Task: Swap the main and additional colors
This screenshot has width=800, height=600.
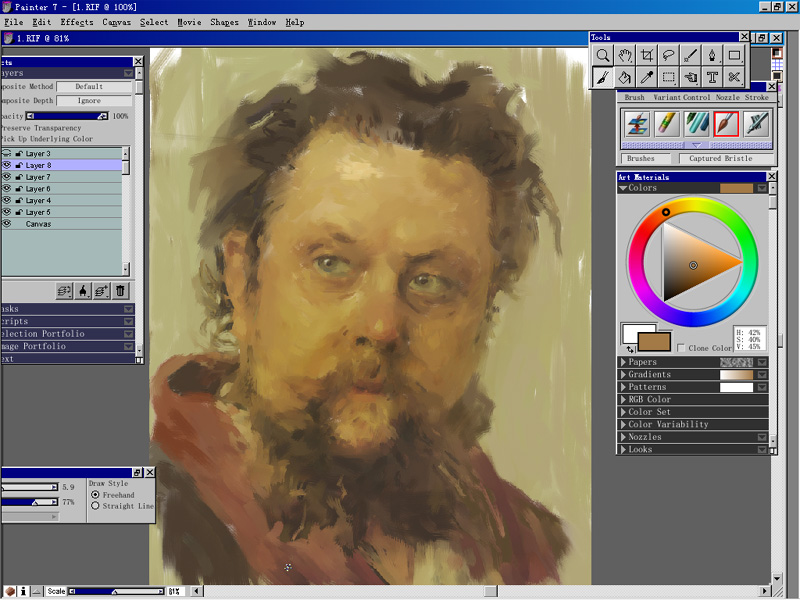Action: pyautogui.click(x=630, y=349)
